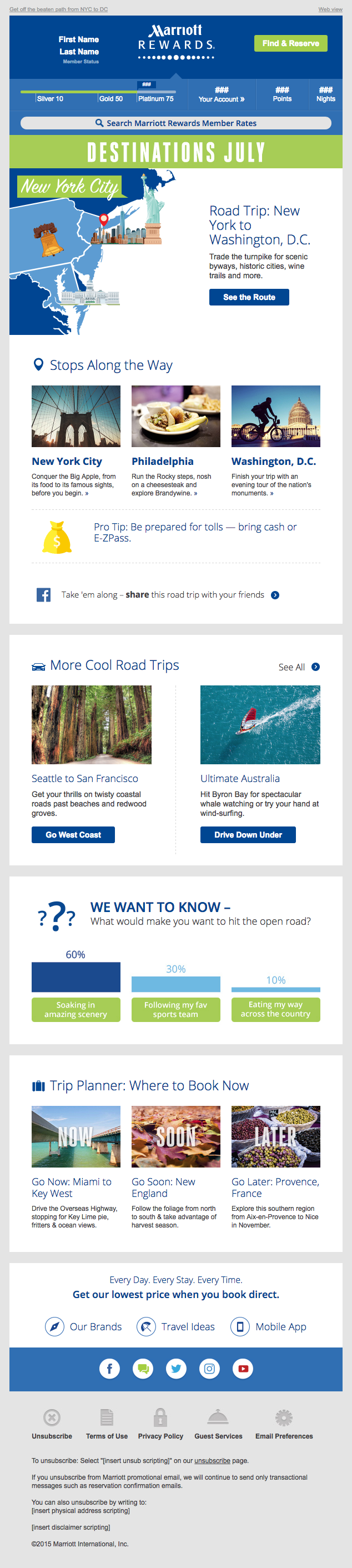The image size is (352, 1568).
Task: Select the 'Eating my way across the country' poll option
Action: click(275, 1009)
